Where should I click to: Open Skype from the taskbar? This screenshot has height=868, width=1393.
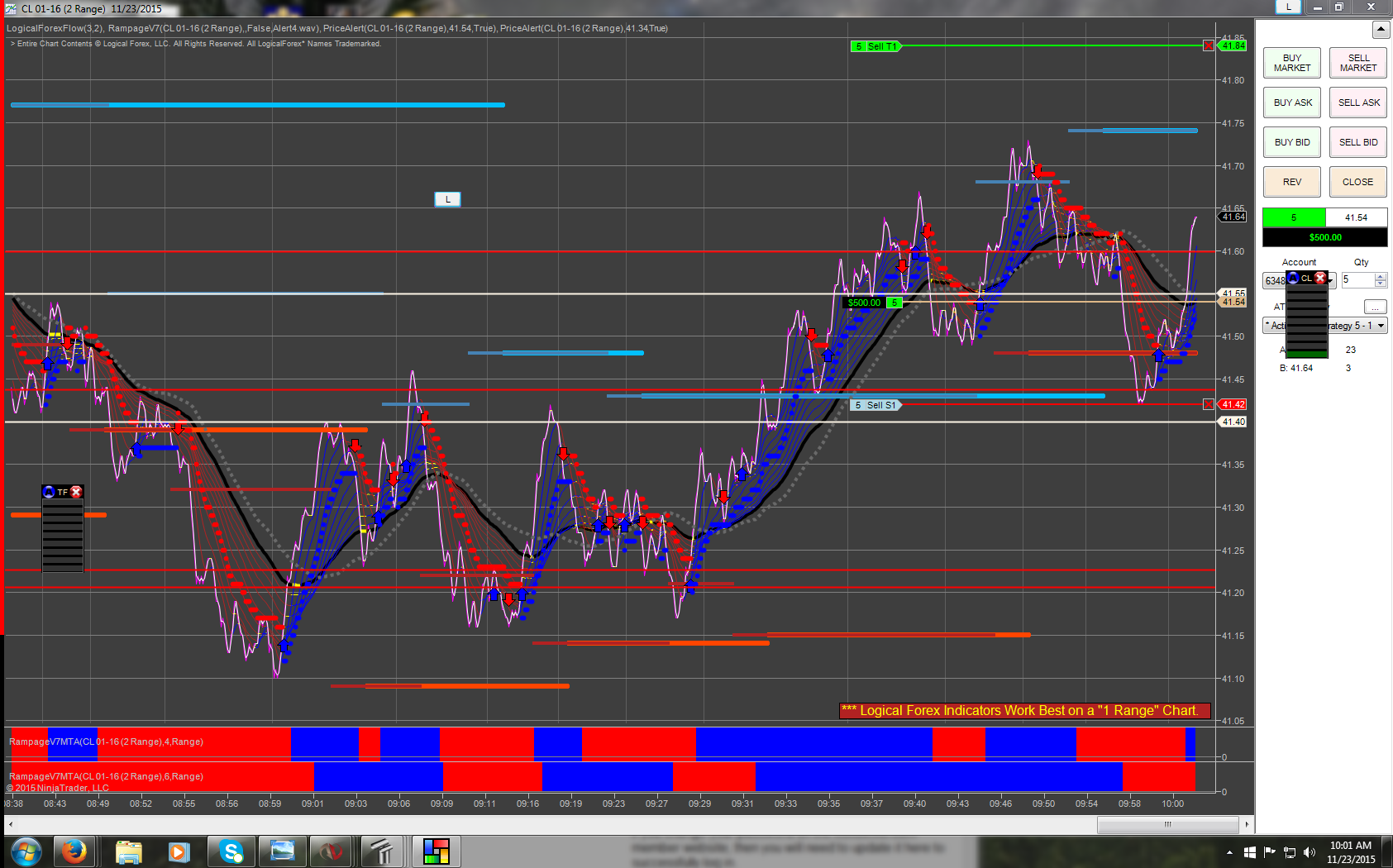pos(231,851)
